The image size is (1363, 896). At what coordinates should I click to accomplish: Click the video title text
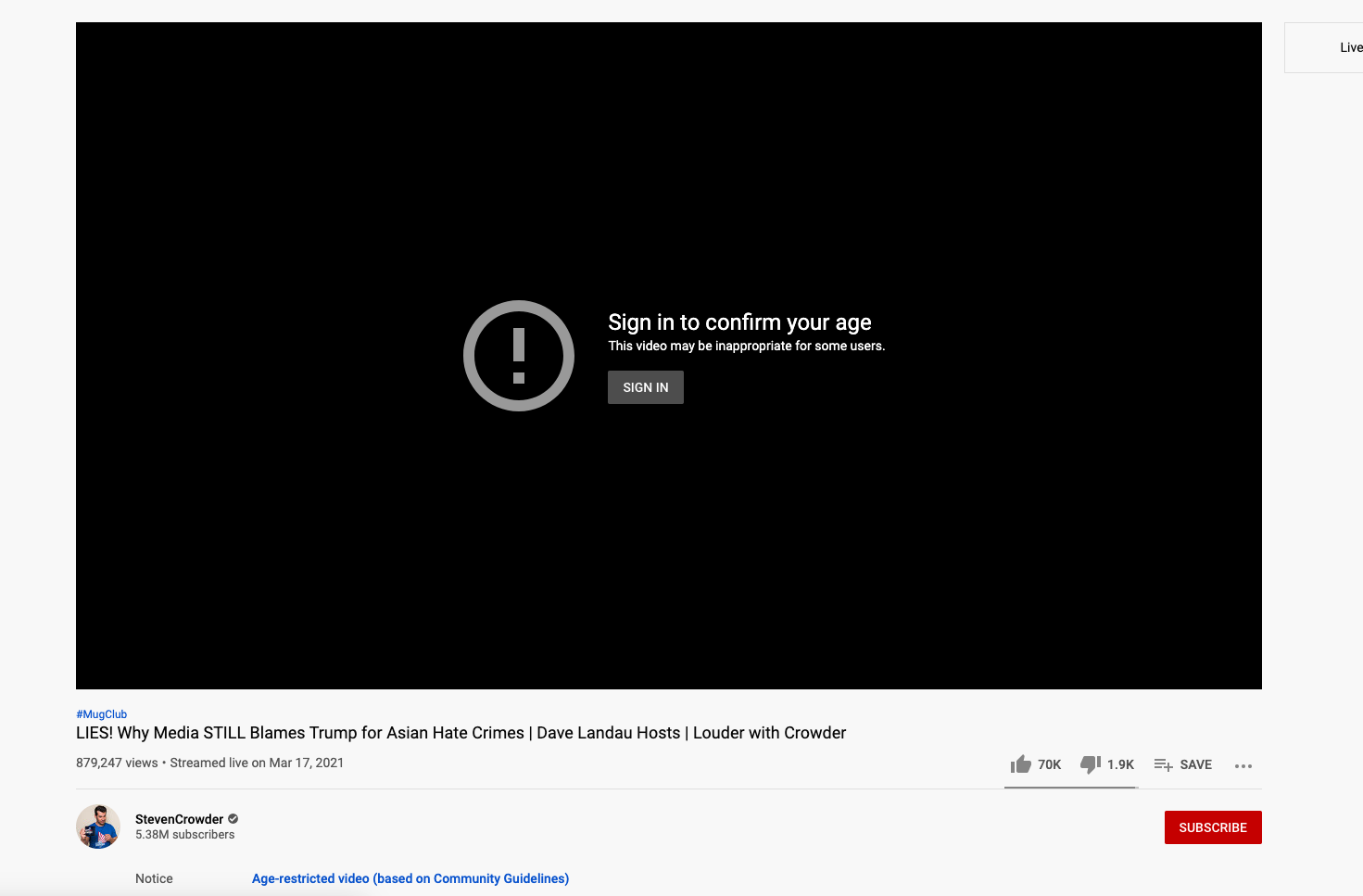pos(461,733)
